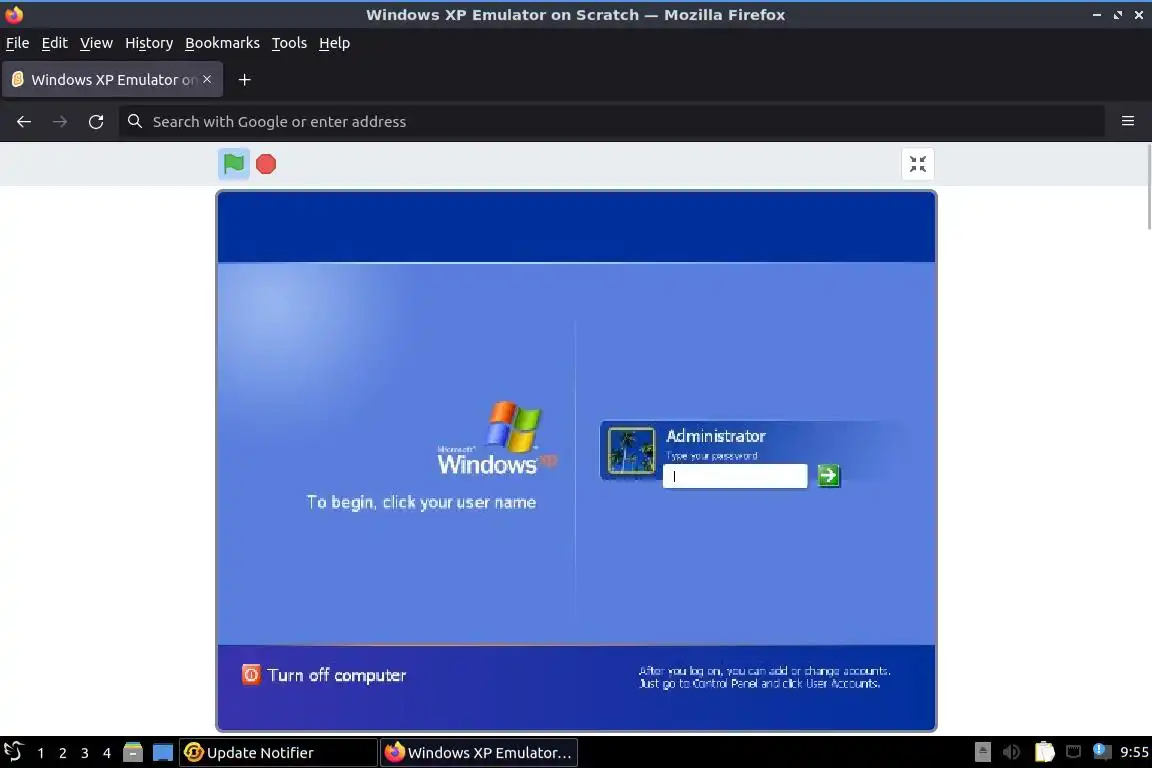Open a new browser tab
1152x768 pixels.
coord(245,79)
